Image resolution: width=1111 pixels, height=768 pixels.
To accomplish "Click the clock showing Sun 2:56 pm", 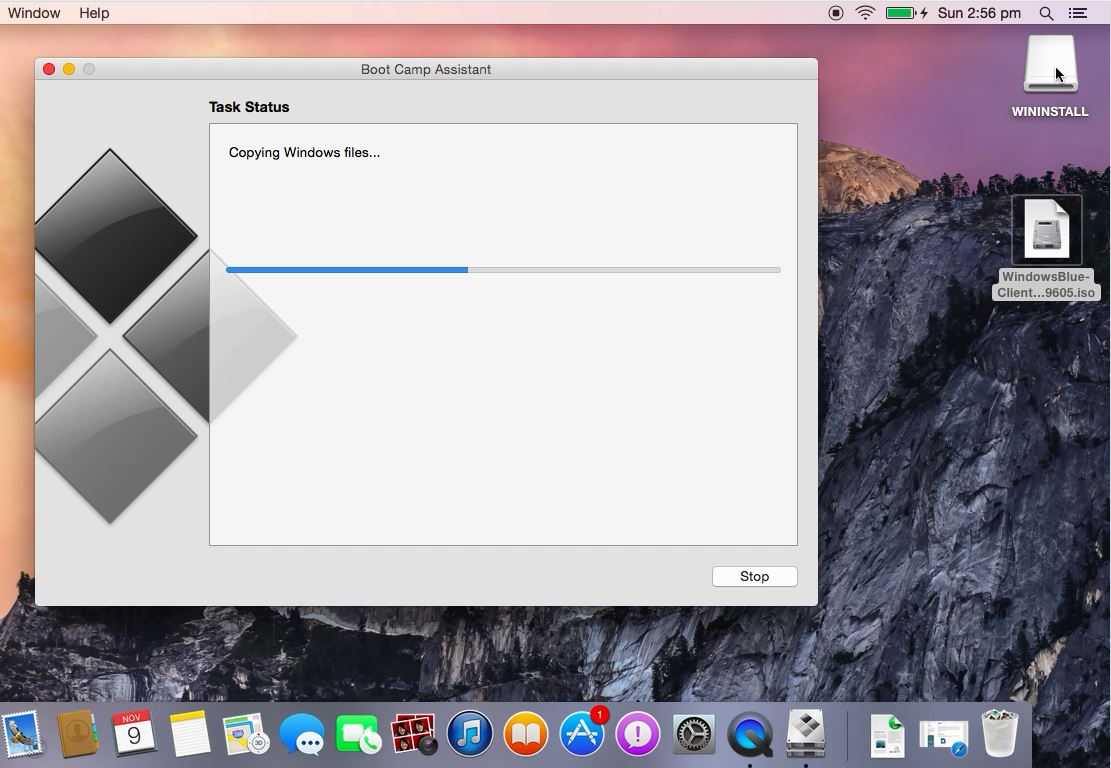I will 979,13.
